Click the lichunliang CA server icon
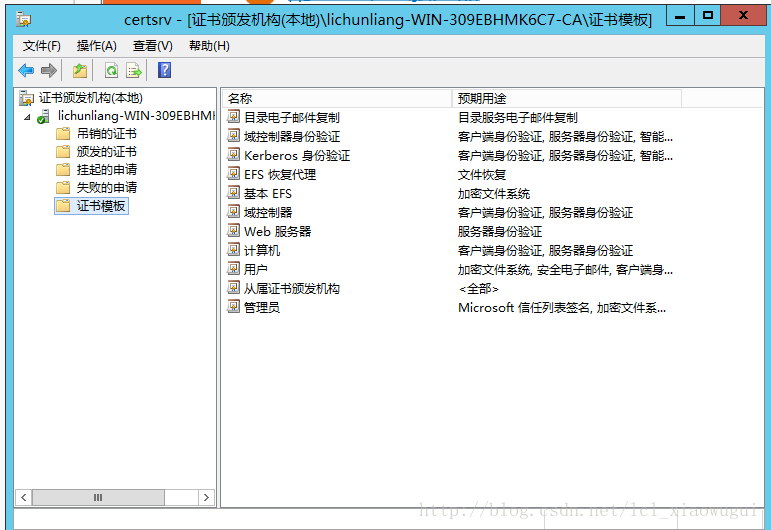The height and width of the screenshot is (530, 771). coord(43,117)
